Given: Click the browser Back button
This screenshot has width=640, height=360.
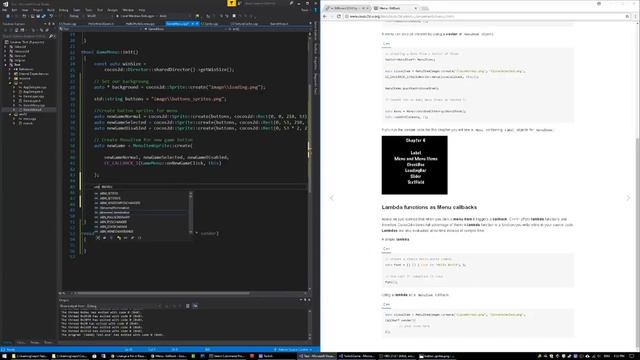Looking at the screenshot, I should (325, 16).
